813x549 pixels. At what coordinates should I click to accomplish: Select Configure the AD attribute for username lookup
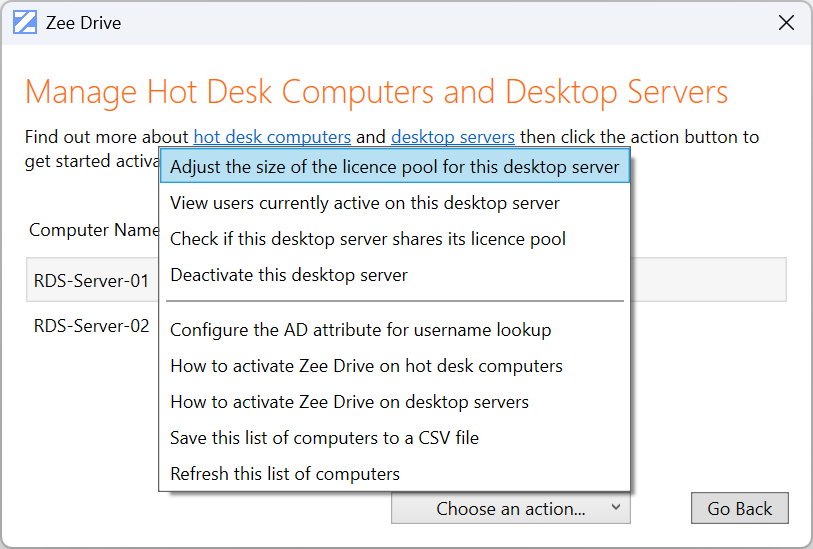[x=360, y=330]
